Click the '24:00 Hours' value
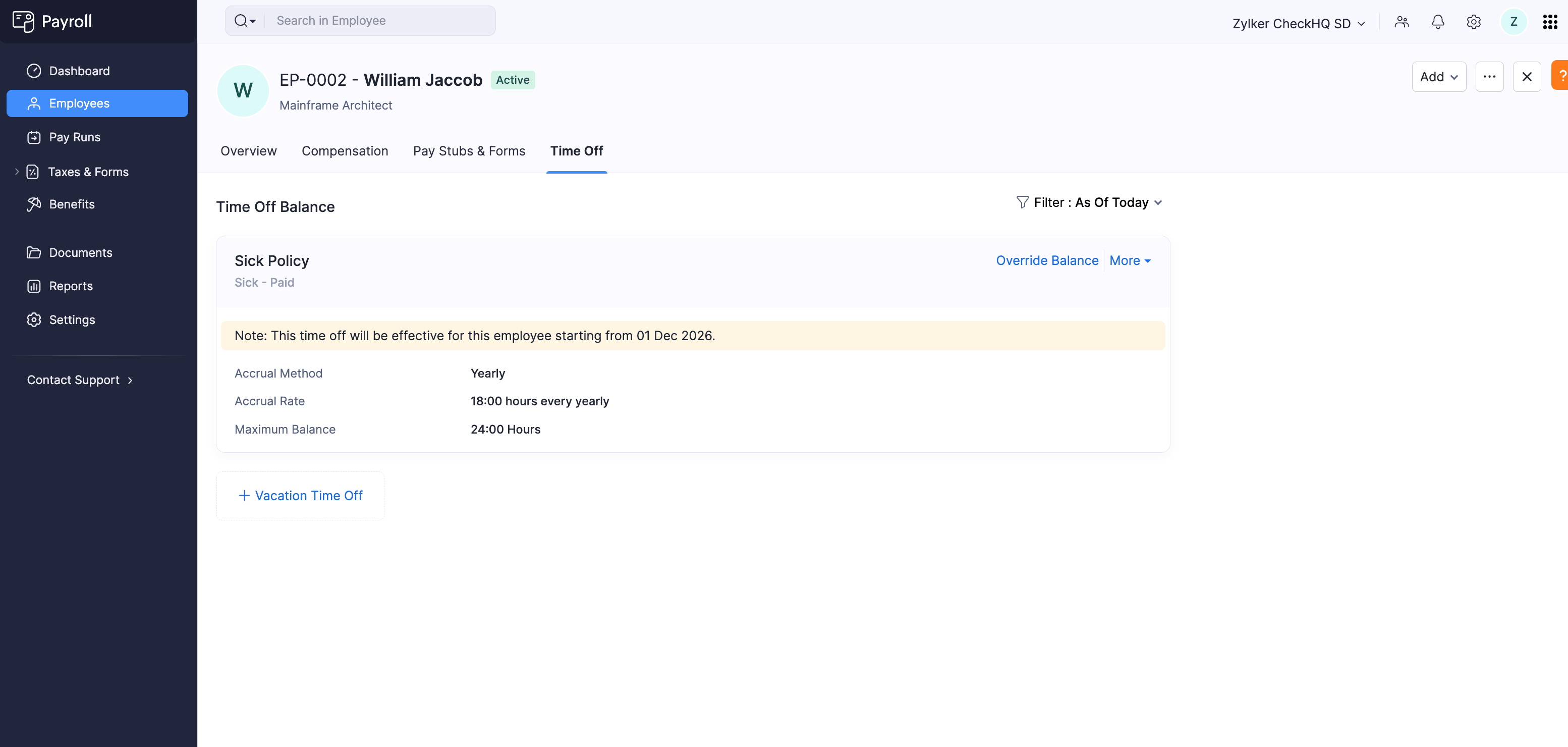 505,429
